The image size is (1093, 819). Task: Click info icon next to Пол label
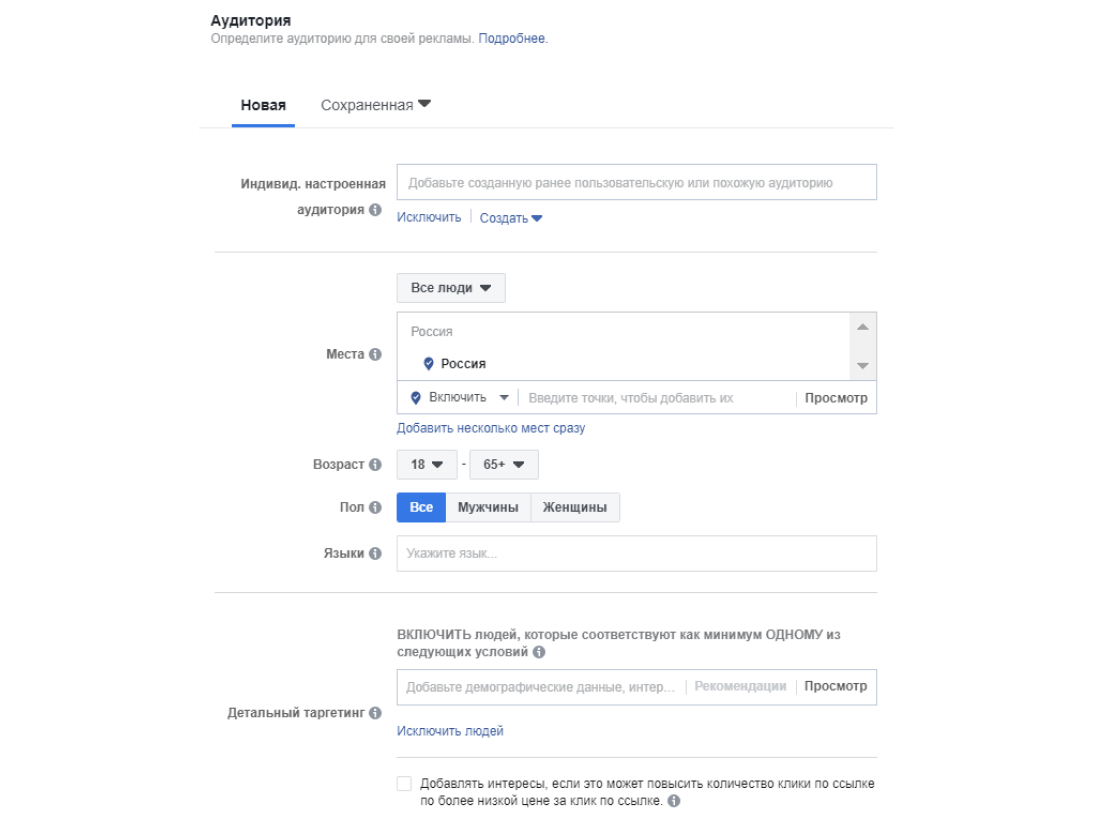tap(375, 508)
